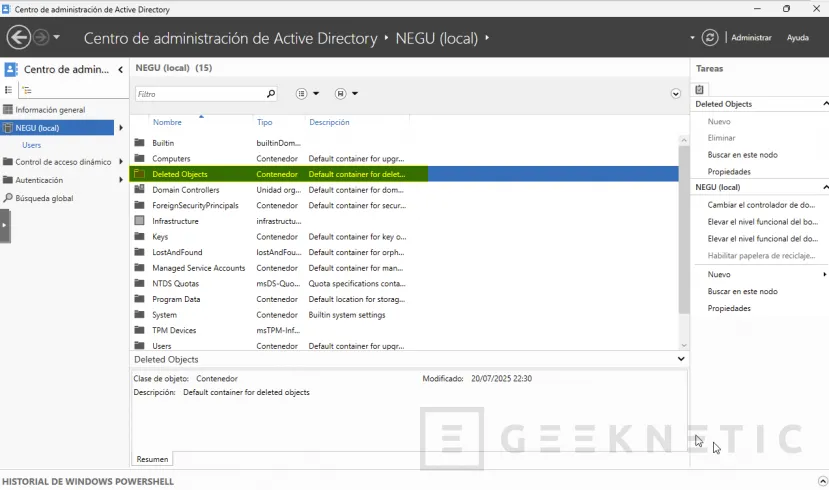
Task: Select the Keys container icon
Action: (140, 236)
